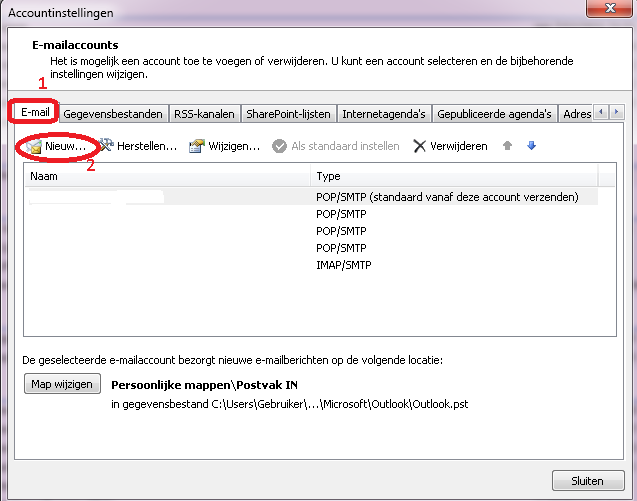Sort the list by the Naam column header
637x501 pixels.
167,176
